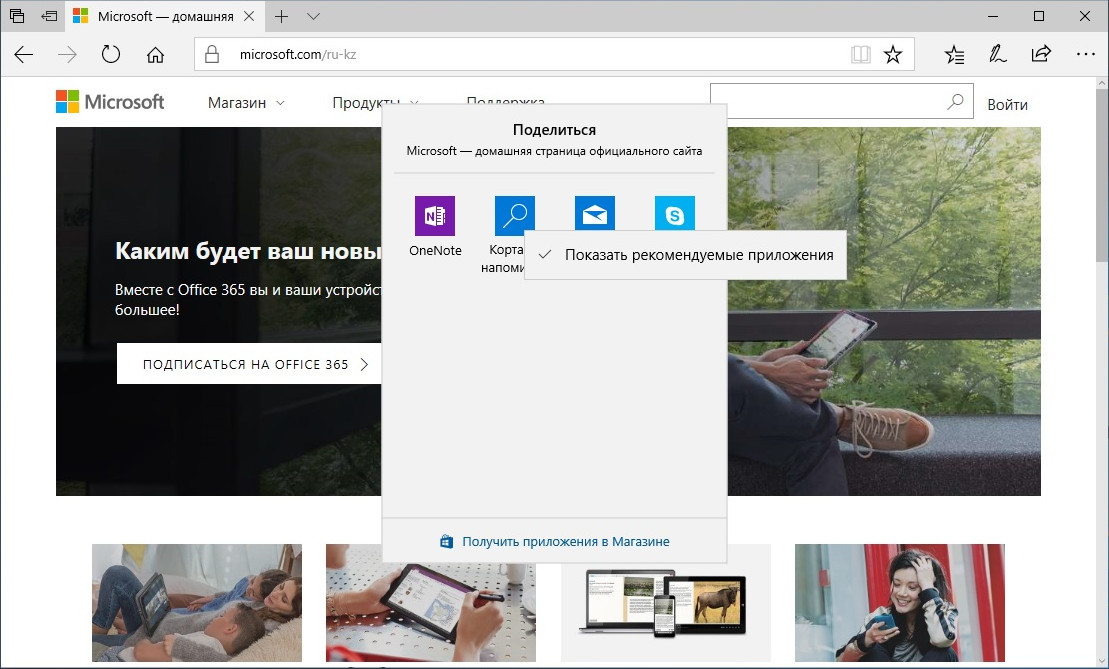The height and width of the screenshot is (669, 1109).
Task: Click the Поделиться panel title
Action: [x=554, y=129]
